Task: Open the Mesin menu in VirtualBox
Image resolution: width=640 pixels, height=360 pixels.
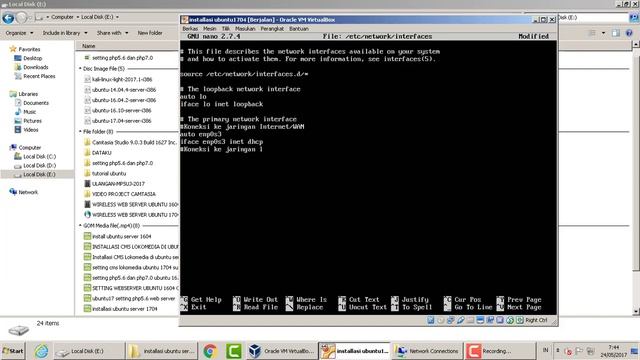Action: pos(209,29)
